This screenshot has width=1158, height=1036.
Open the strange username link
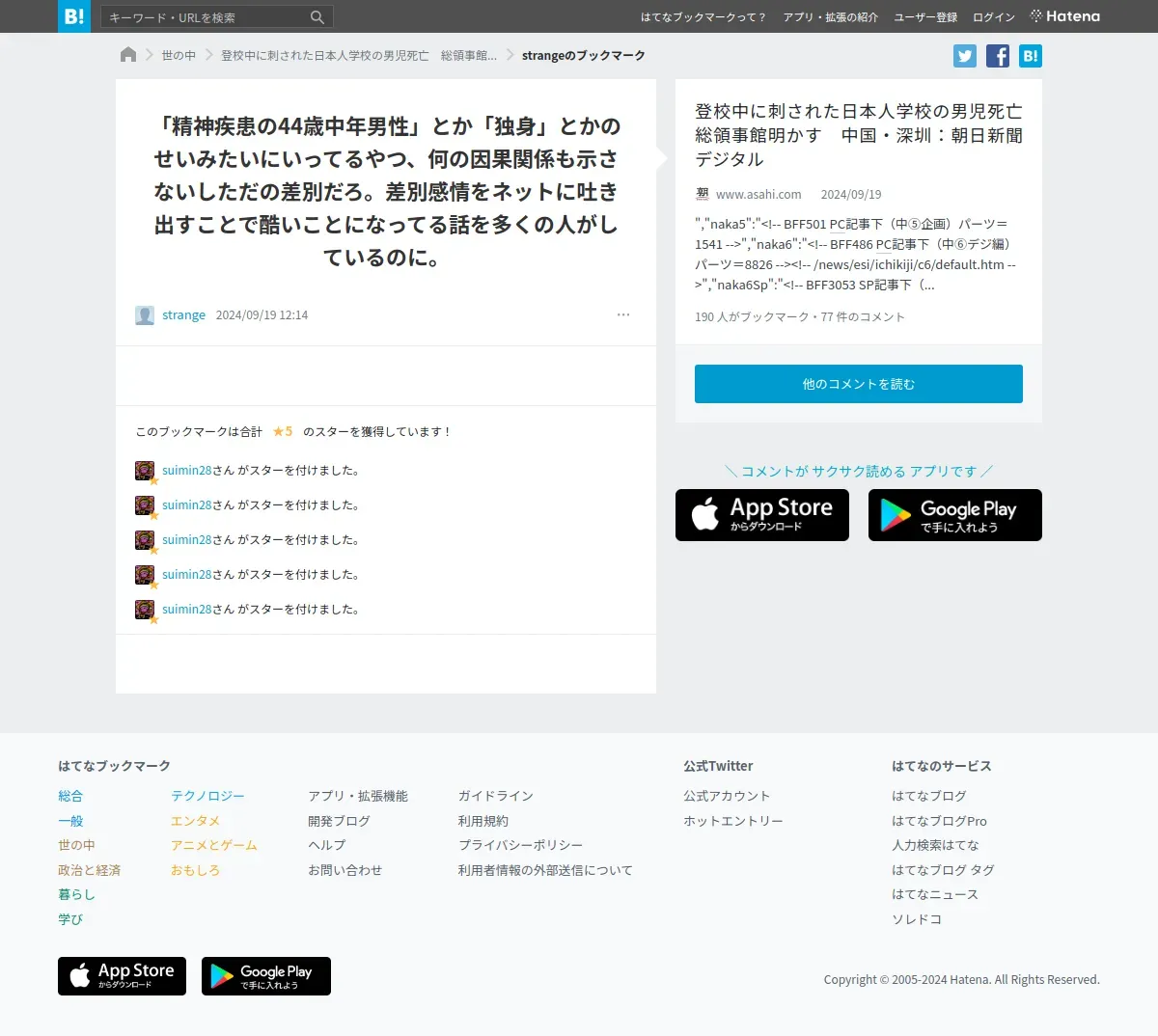(x=183, y=315)
